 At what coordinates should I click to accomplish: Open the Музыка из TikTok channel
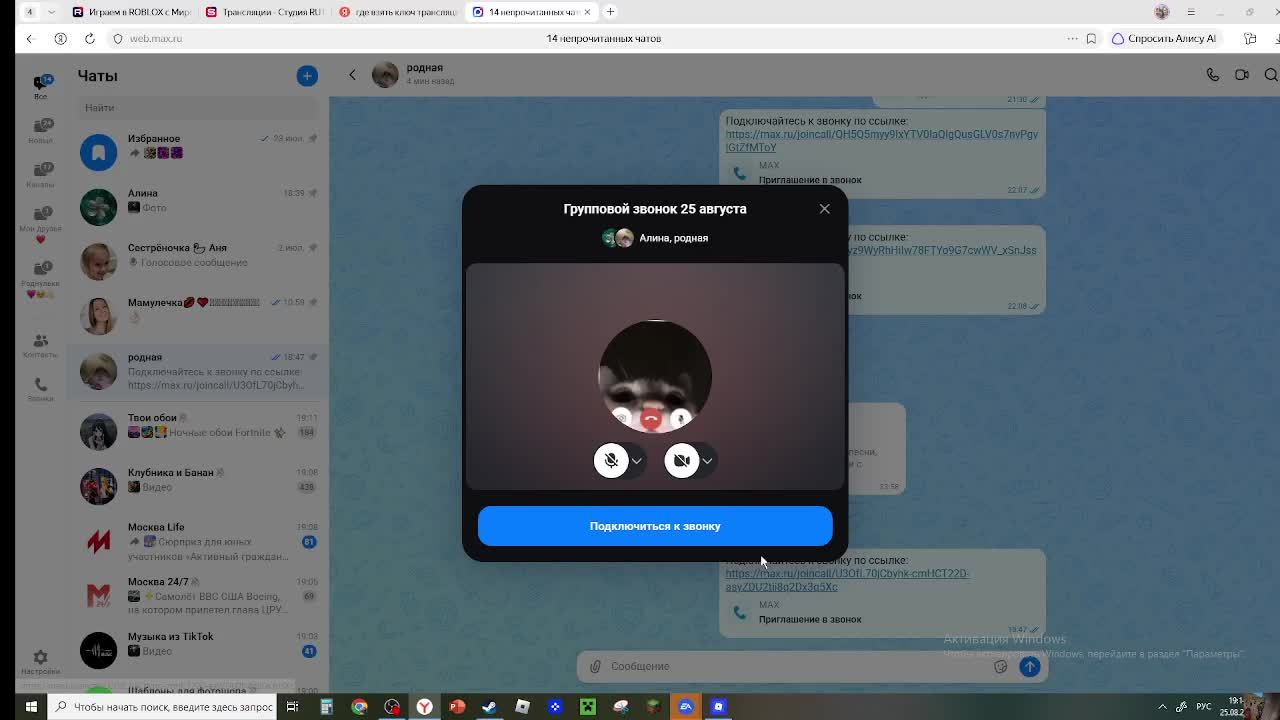coord(198,651)
